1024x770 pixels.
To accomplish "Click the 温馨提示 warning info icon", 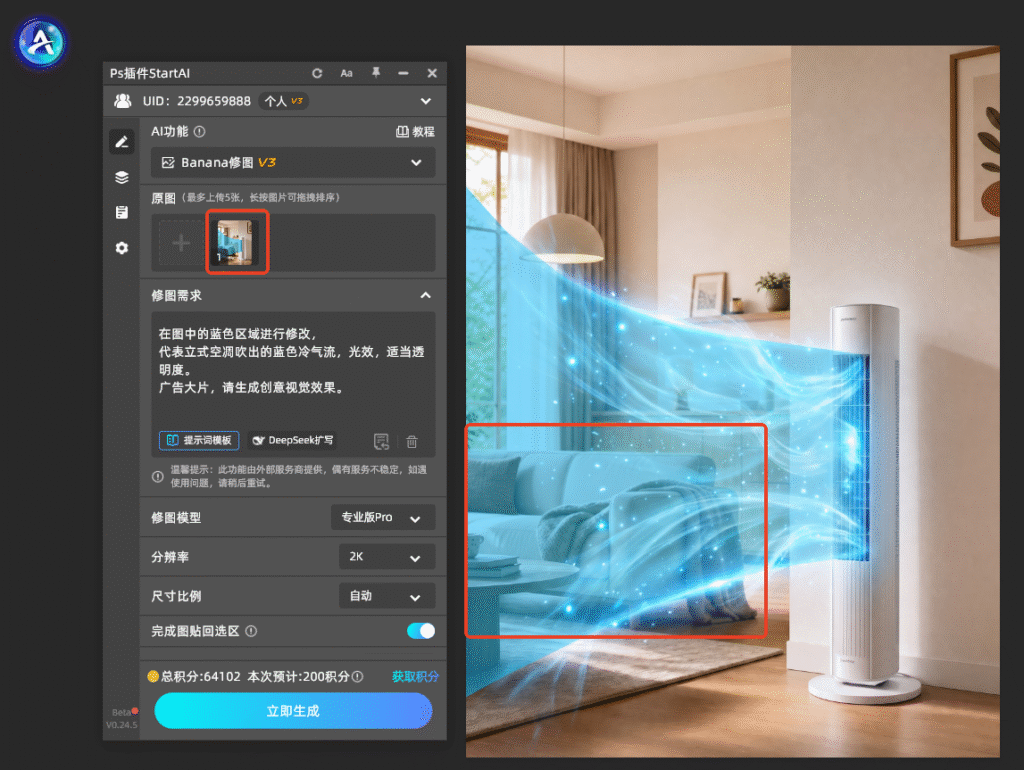I will pos(157,477).
